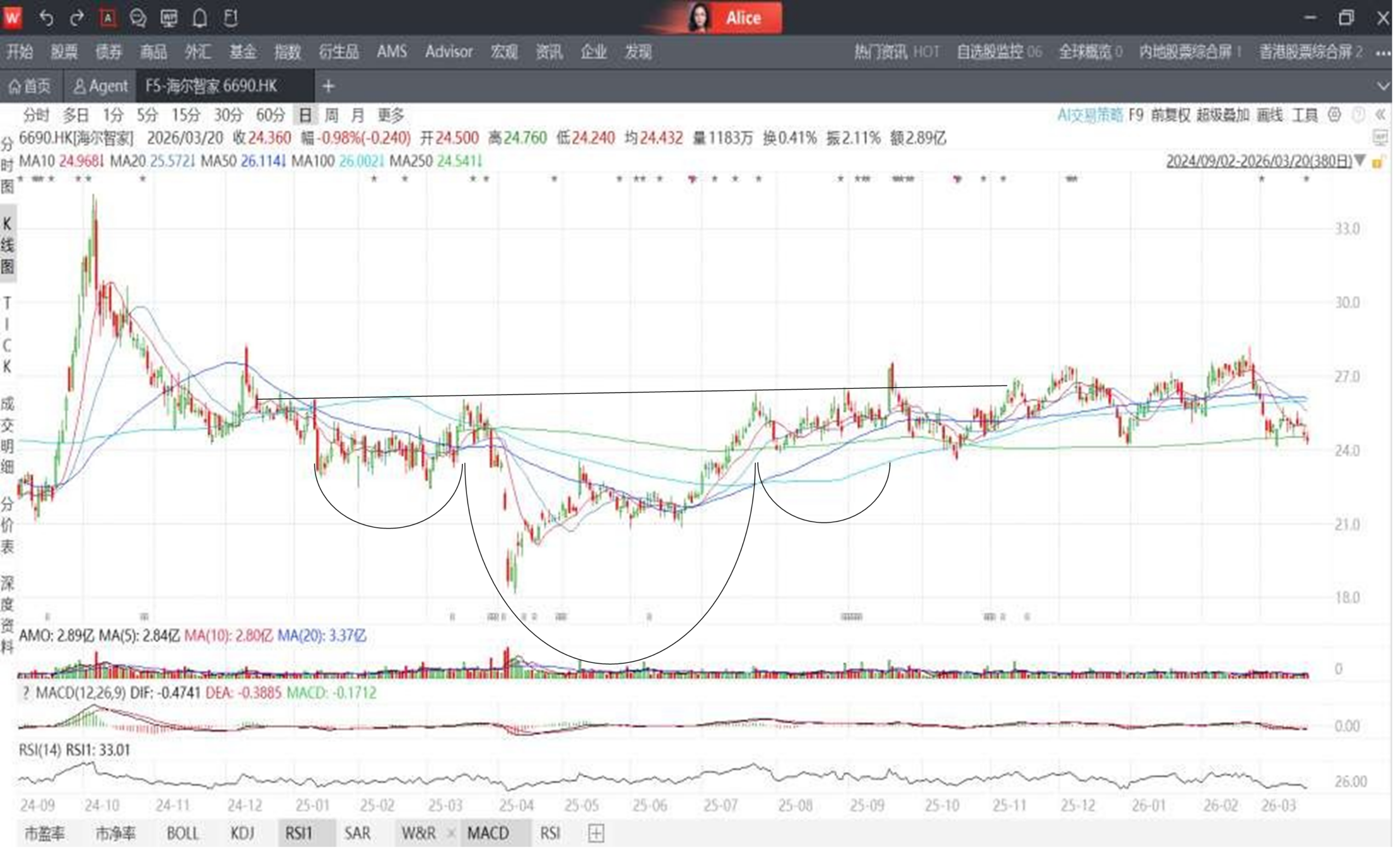Click the lock icon beside date range
The height and width of the screenshot is (861, 1400).
tap(1377, 162)
